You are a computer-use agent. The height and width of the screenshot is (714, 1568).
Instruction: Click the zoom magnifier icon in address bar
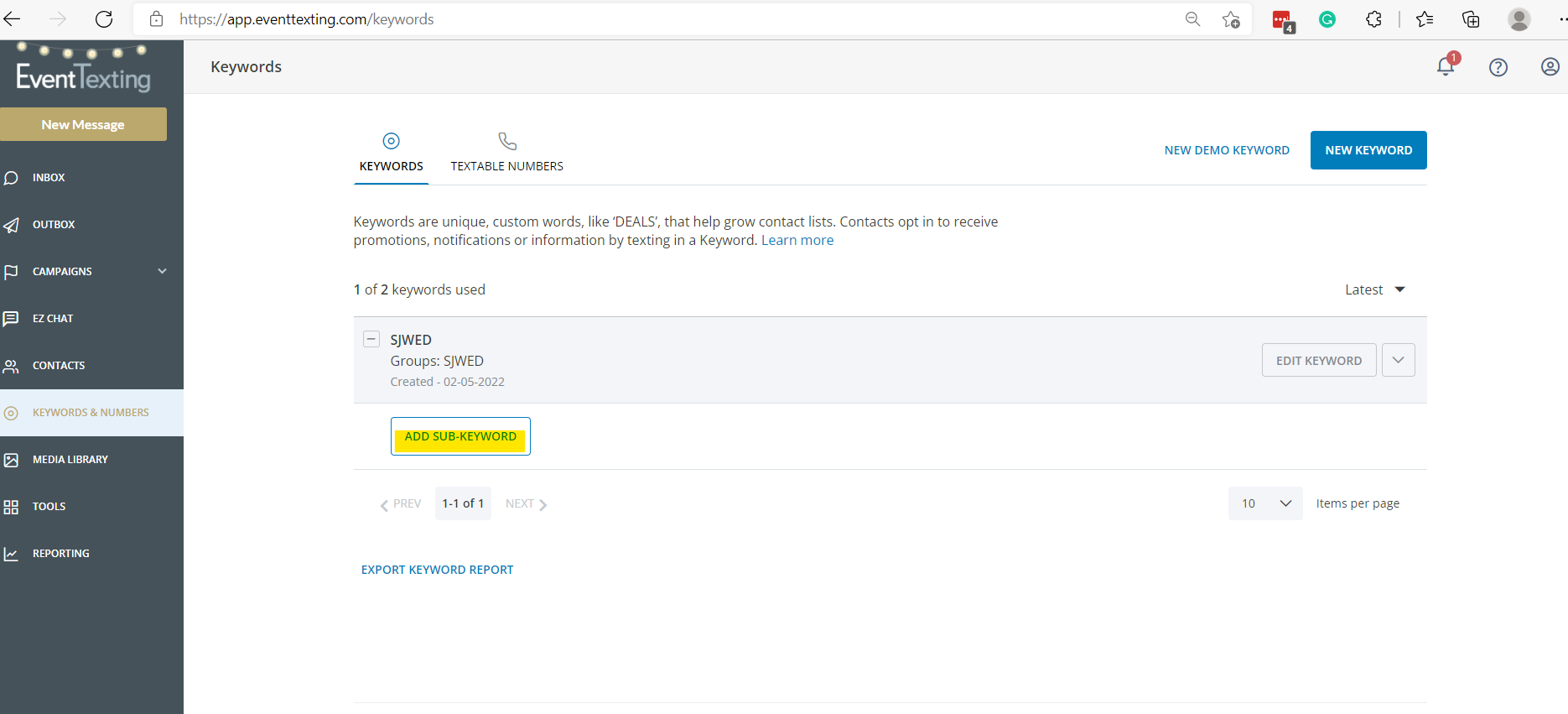tap(1192, 18)
